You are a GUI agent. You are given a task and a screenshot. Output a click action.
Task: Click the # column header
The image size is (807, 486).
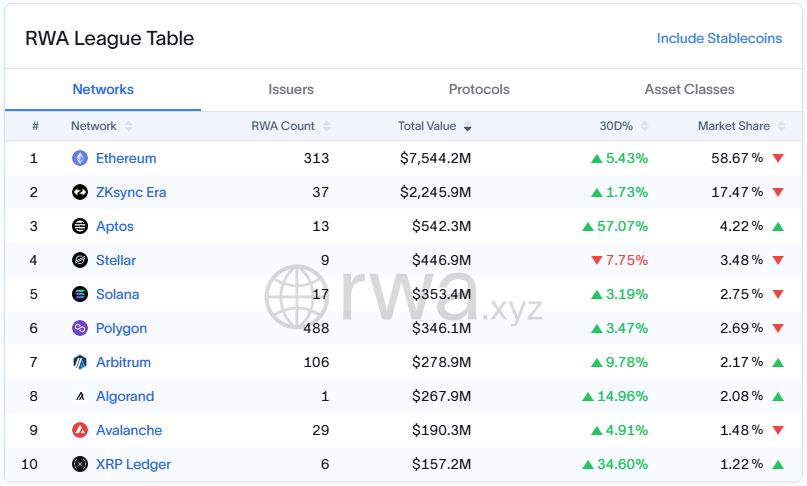[x=36, y=126]
